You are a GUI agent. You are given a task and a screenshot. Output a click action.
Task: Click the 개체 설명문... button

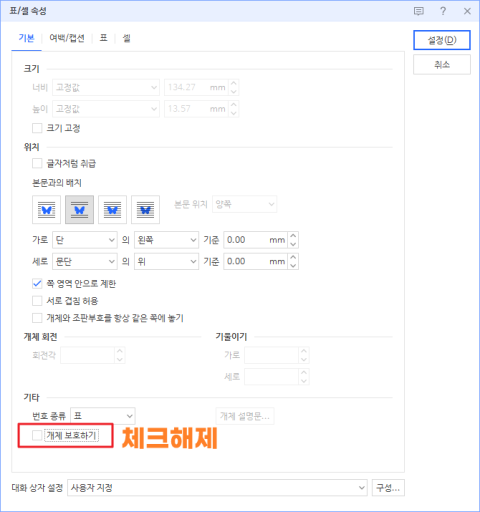point(245,416)
